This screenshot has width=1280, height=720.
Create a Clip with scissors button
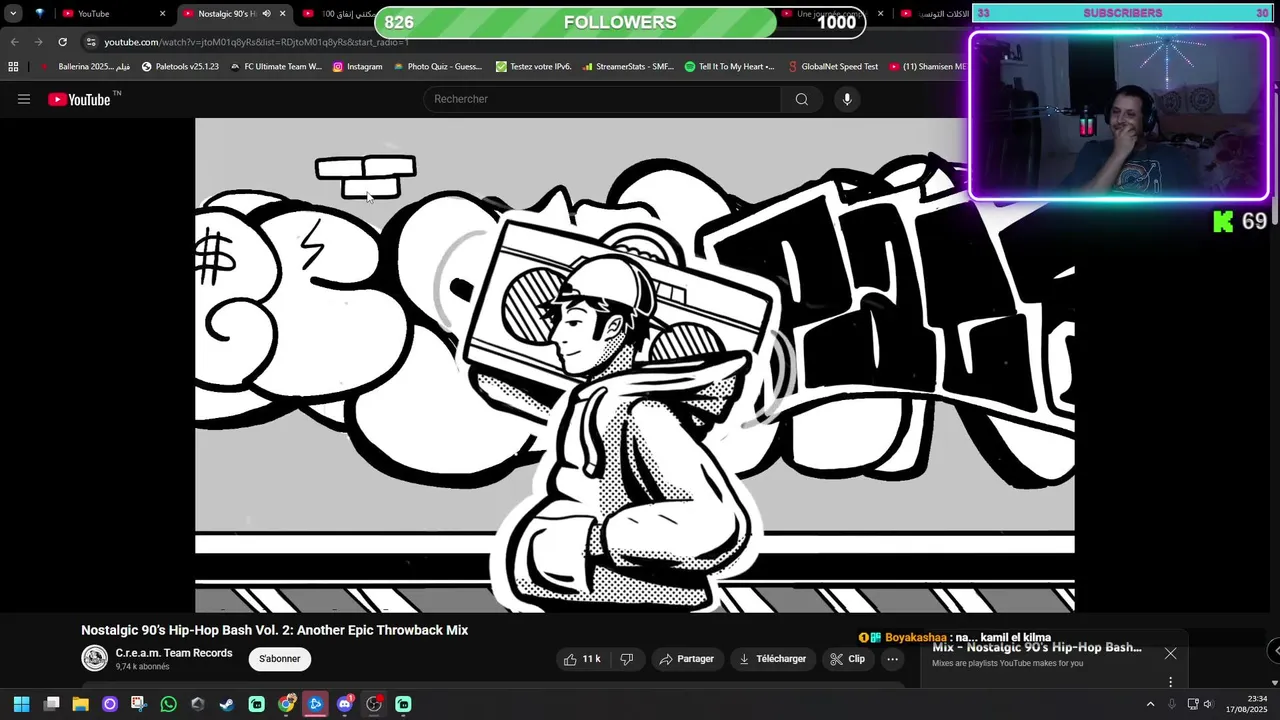coord(847,659)
